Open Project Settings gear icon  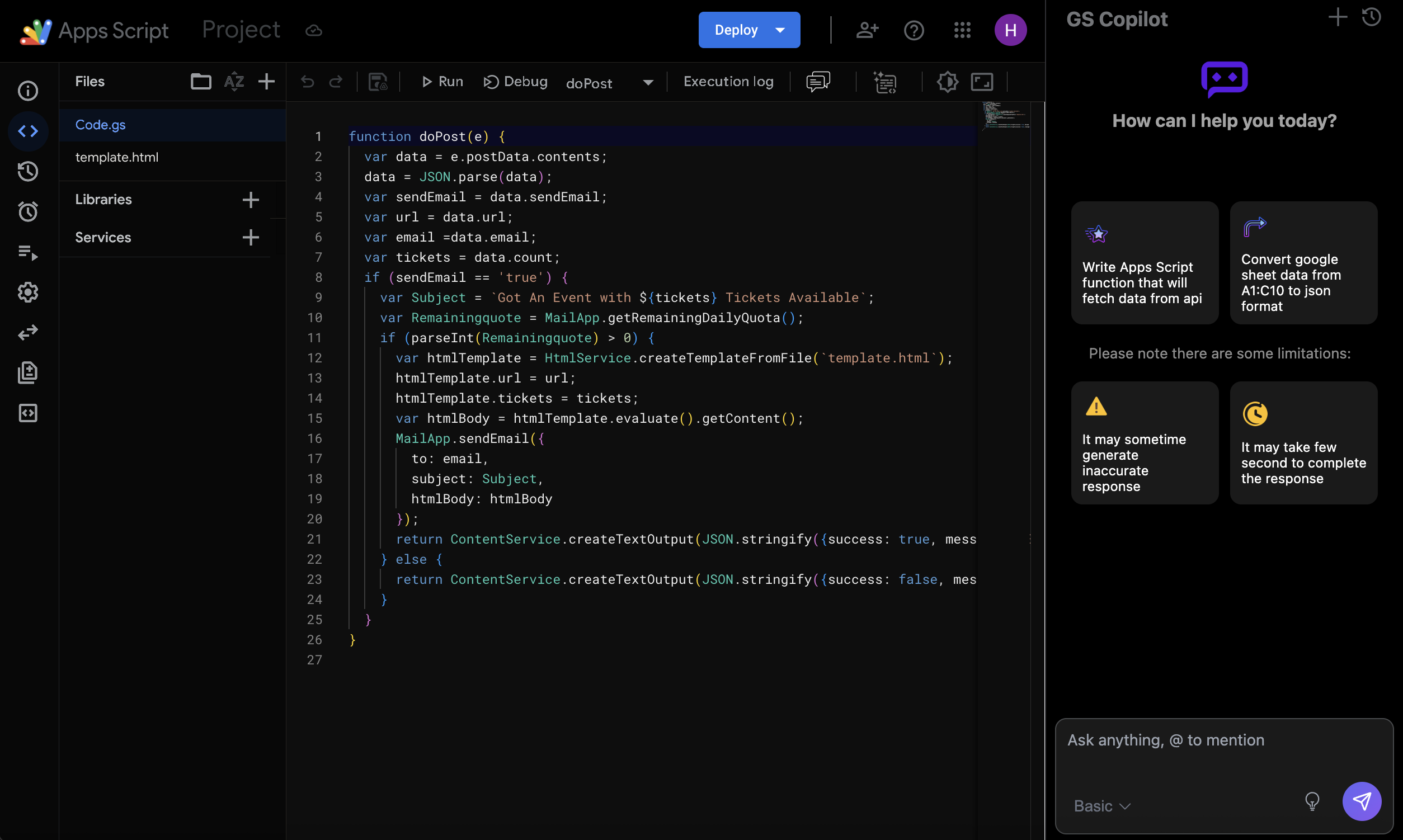28,292
